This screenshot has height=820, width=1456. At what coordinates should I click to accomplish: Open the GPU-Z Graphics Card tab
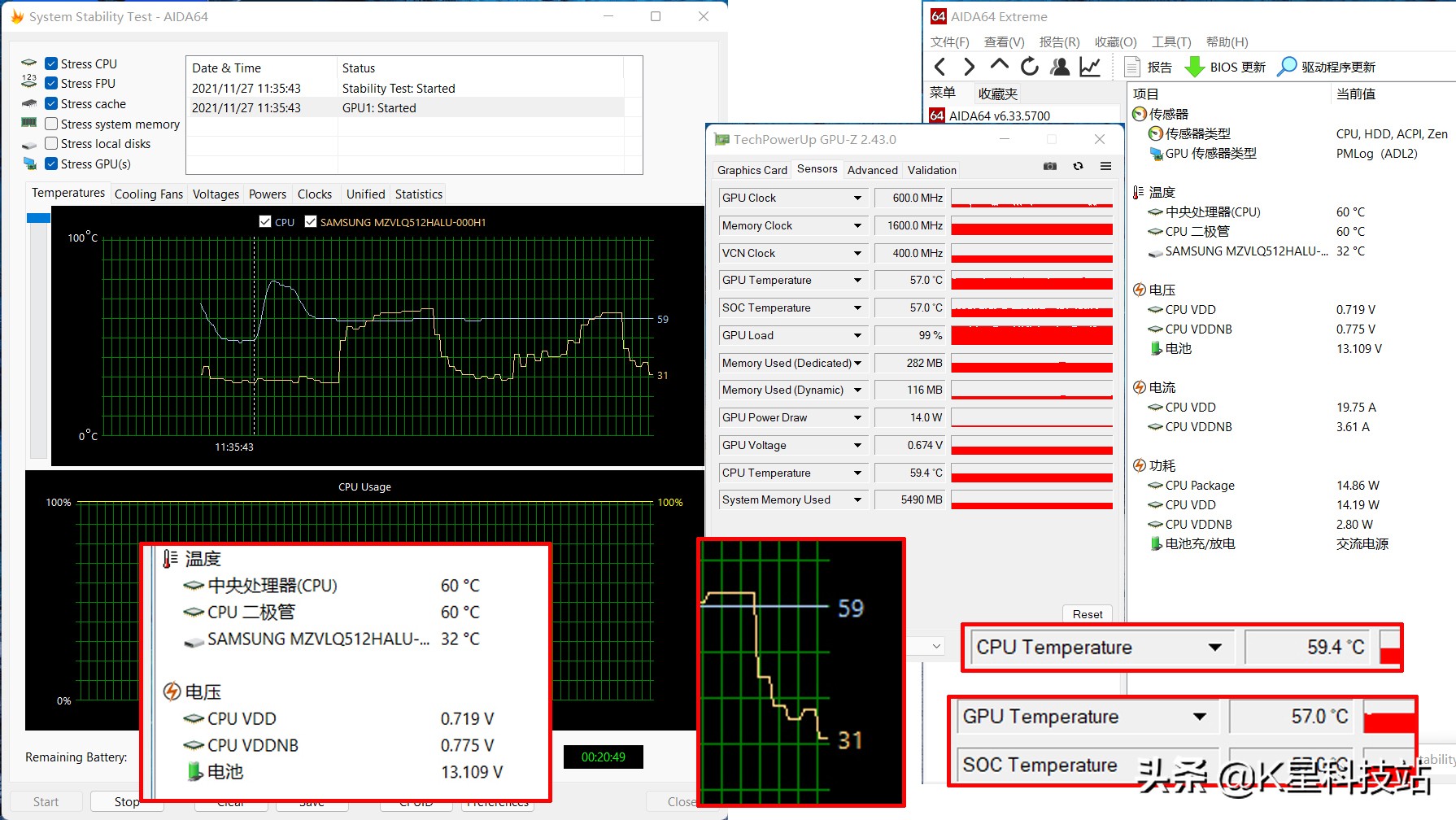point(752,170)
